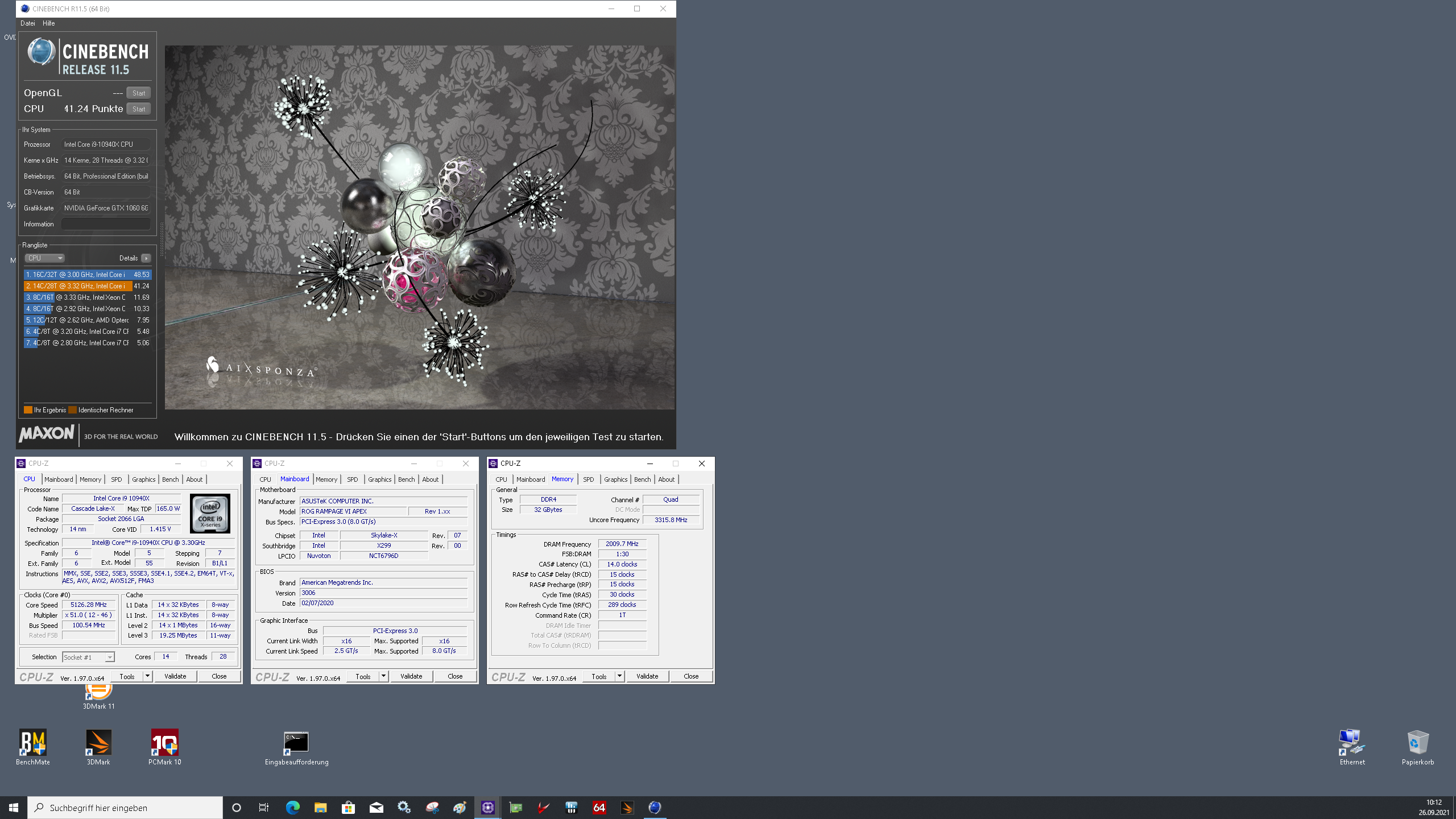Open Socket #1 selection combo box
The height and width of the screenshot is (819, 1456).
coord(88,657)
